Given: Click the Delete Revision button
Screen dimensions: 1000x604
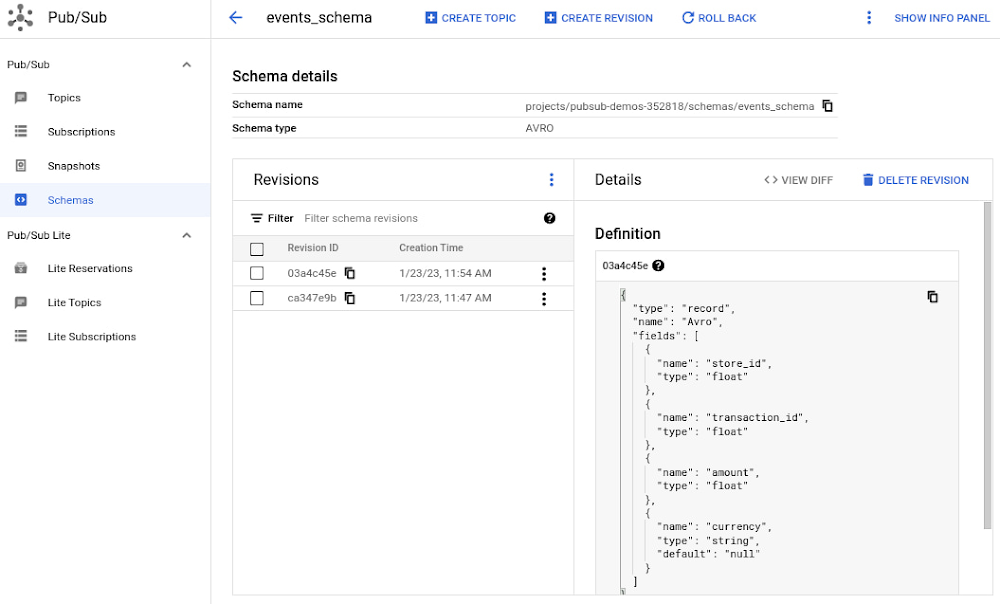Looking at the screenshot, I should click(915, 180).
